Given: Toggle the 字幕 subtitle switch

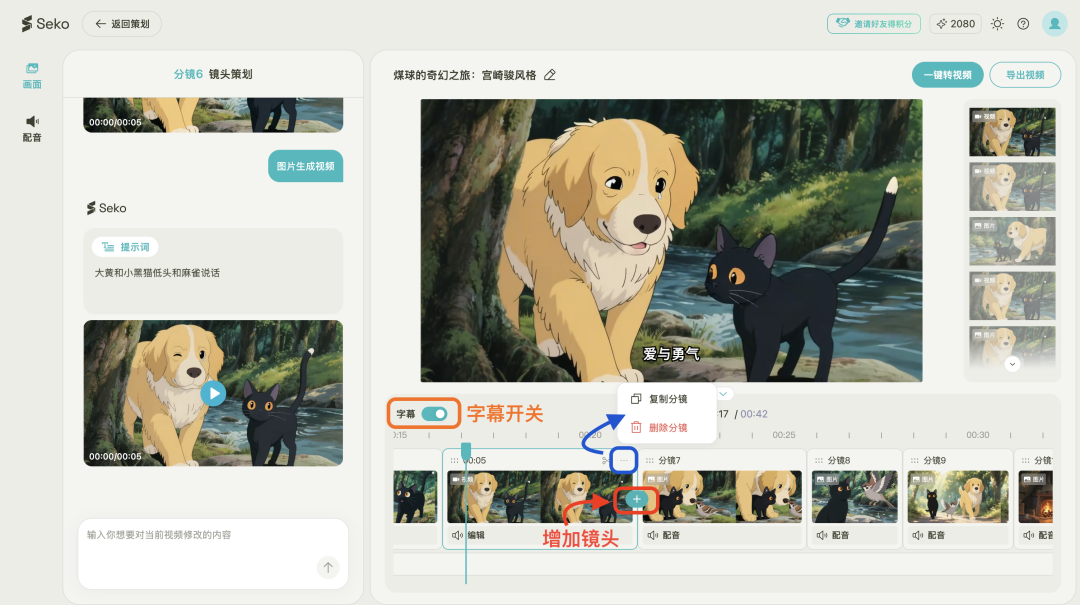Looking at the screenshot, I should 435,413.
